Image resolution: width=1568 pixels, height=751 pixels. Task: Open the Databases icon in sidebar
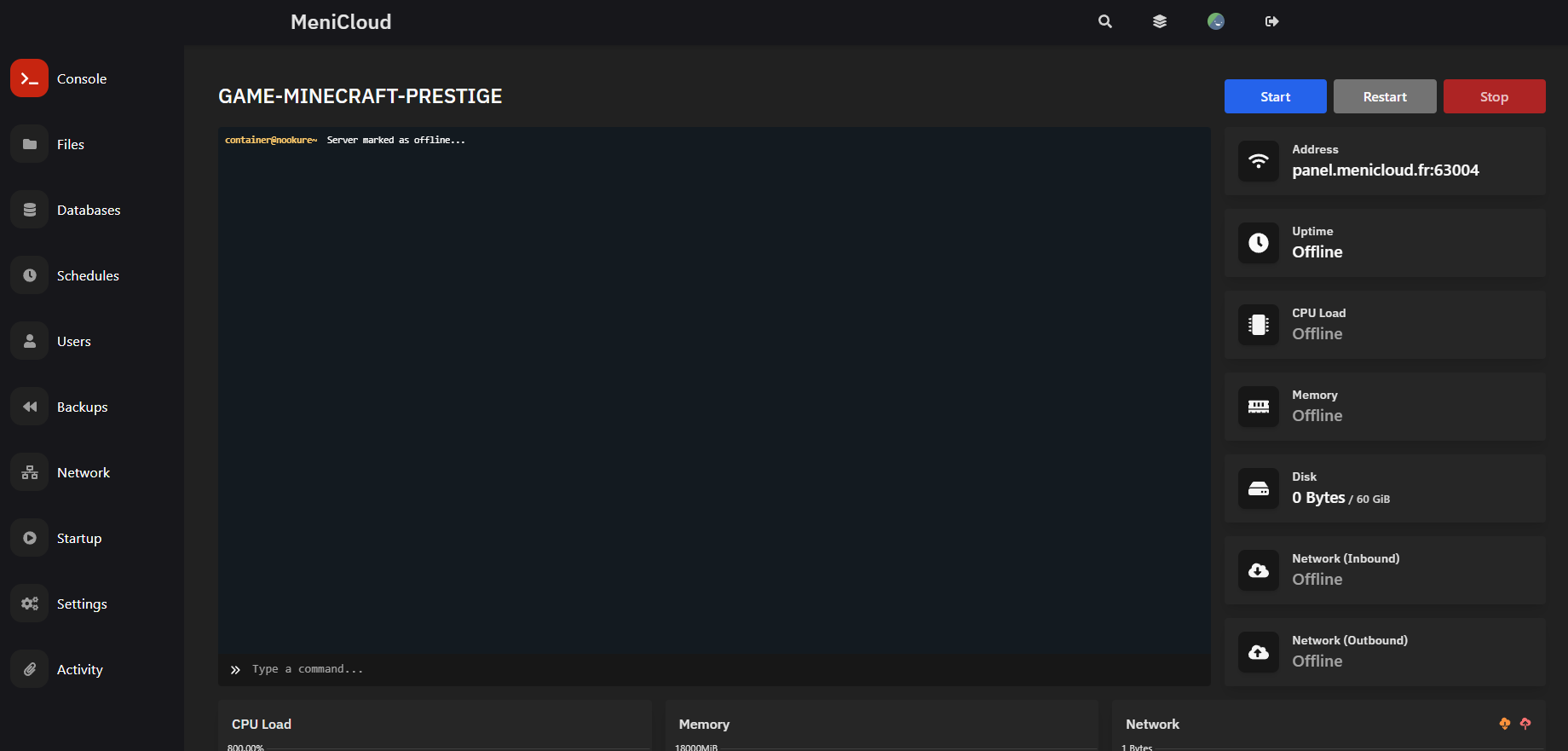click(29, 210)
